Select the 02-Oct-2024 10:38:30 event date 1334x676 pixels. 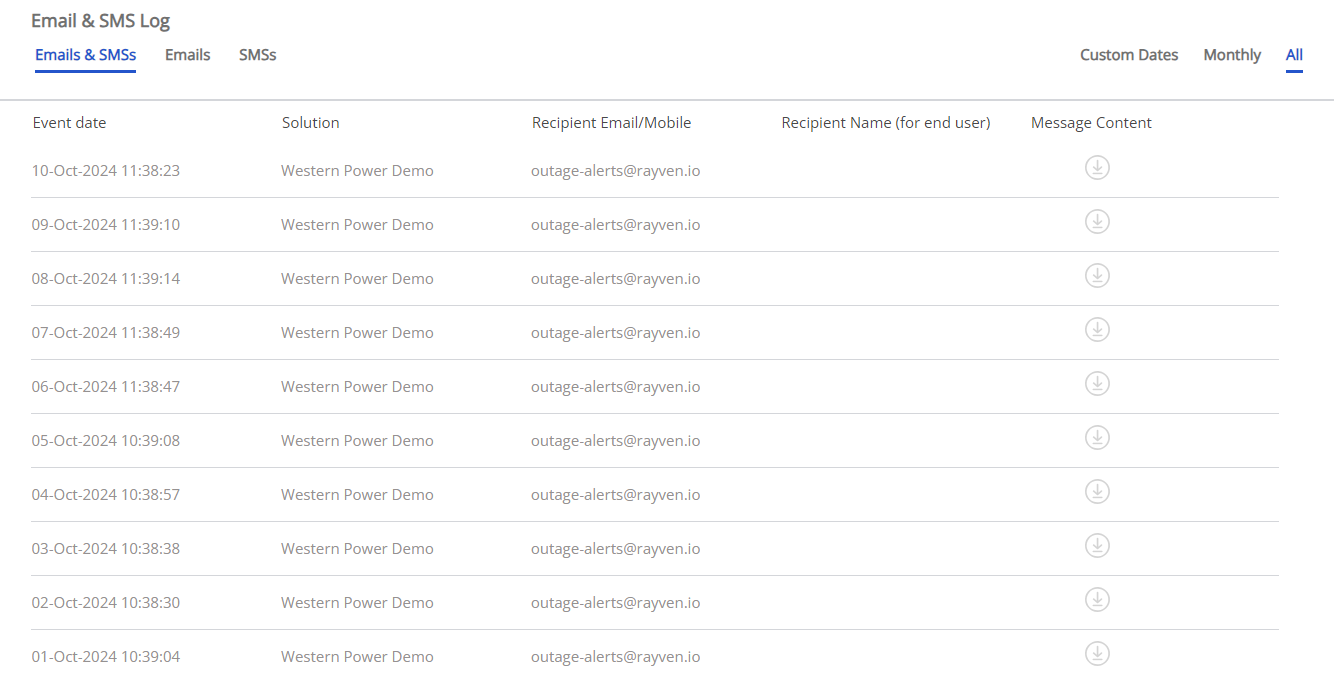coord(106,603)
